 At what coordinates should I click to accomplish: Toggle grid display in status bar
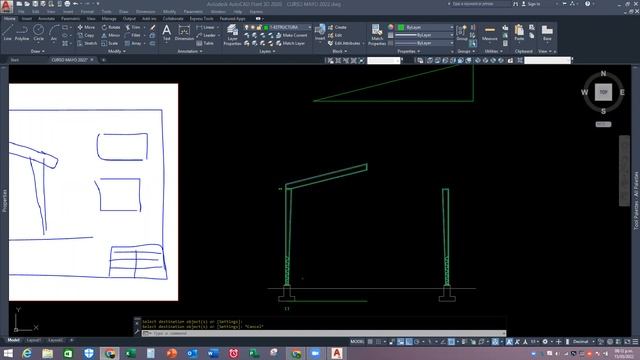click(370, 342)
